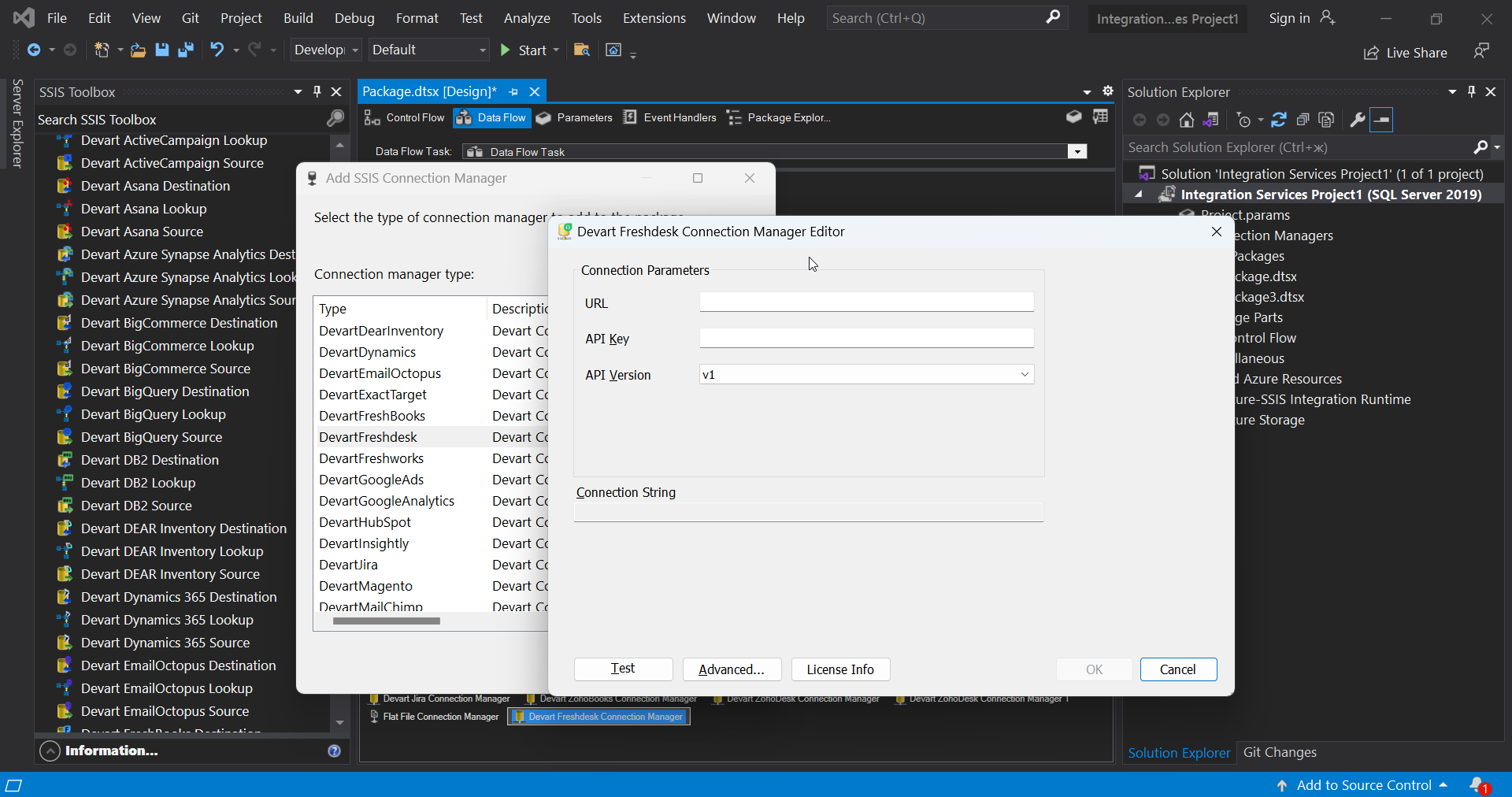Screen dimensions: 1512x797
Task: Pin the SSIS Toolbox panel
Action: pyautogui.click(x=317, y=91)
